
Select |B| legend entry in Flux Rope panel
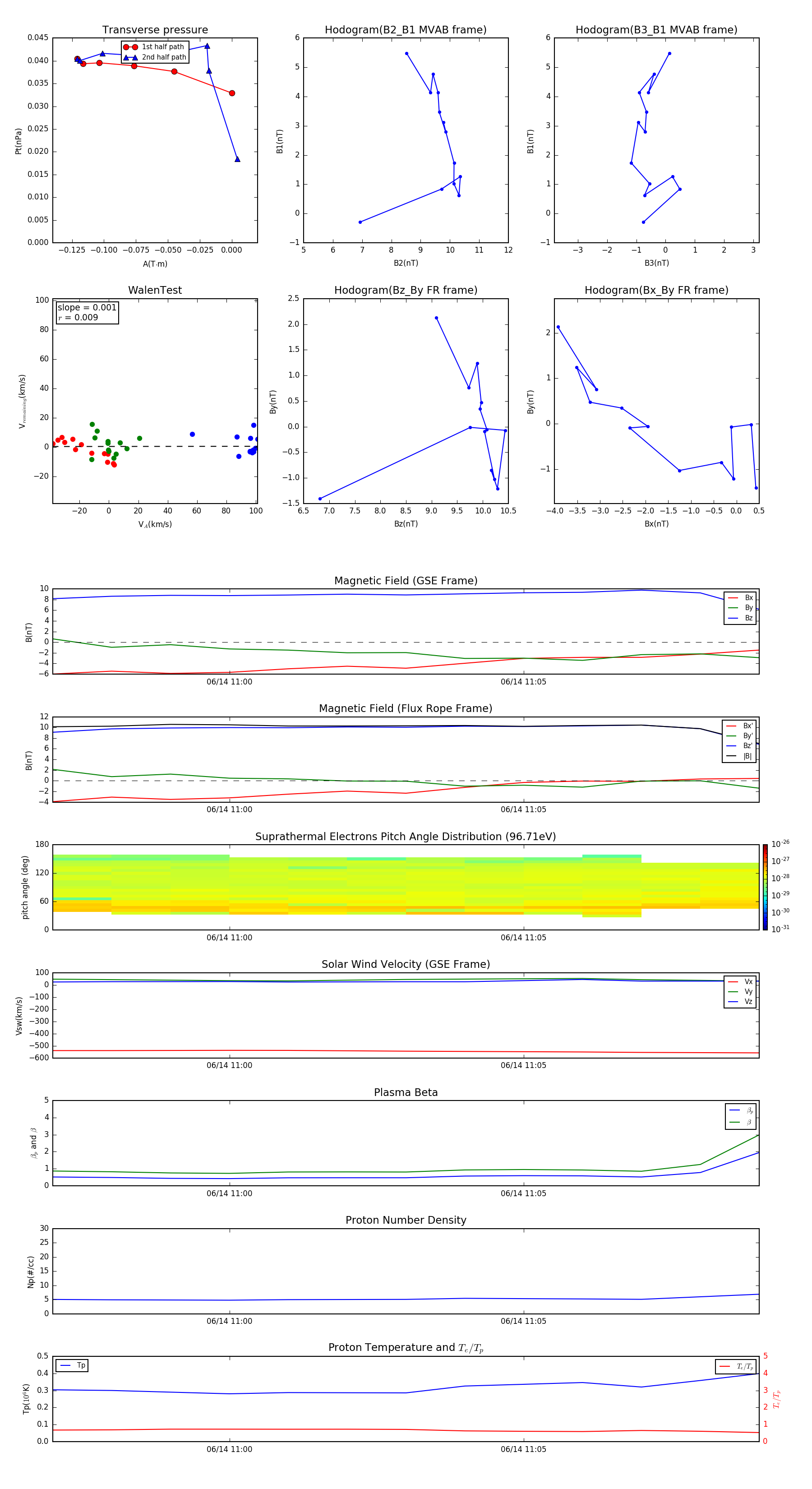[739, 756]
